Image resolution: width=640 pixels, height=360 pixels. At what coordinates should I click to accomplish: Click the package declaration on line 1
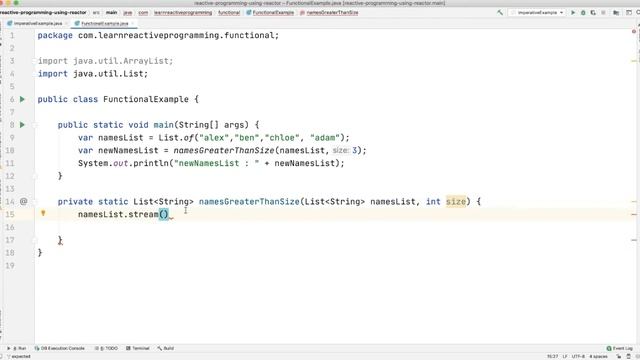tap(158, 35)
